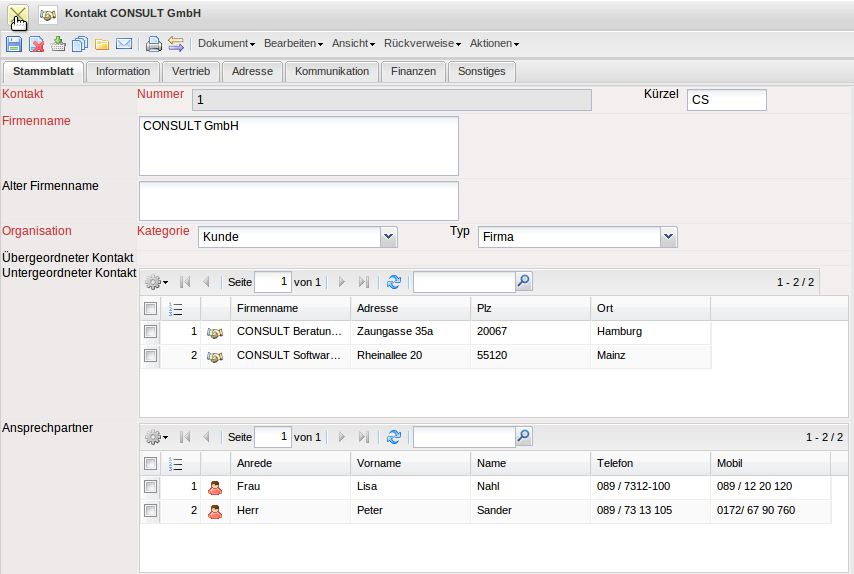Refresh the Untergeordneter Kontakt list

click(393, 283)
